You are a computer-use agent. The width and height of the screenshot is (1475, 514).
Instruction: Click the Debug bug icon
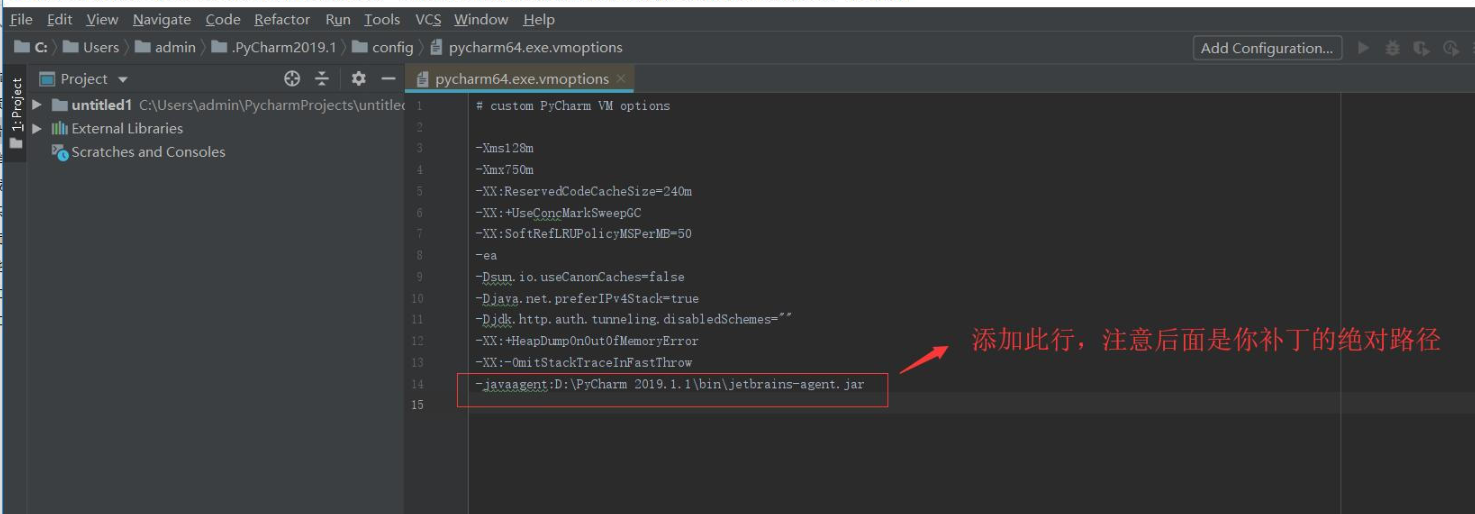[1392, 48]
